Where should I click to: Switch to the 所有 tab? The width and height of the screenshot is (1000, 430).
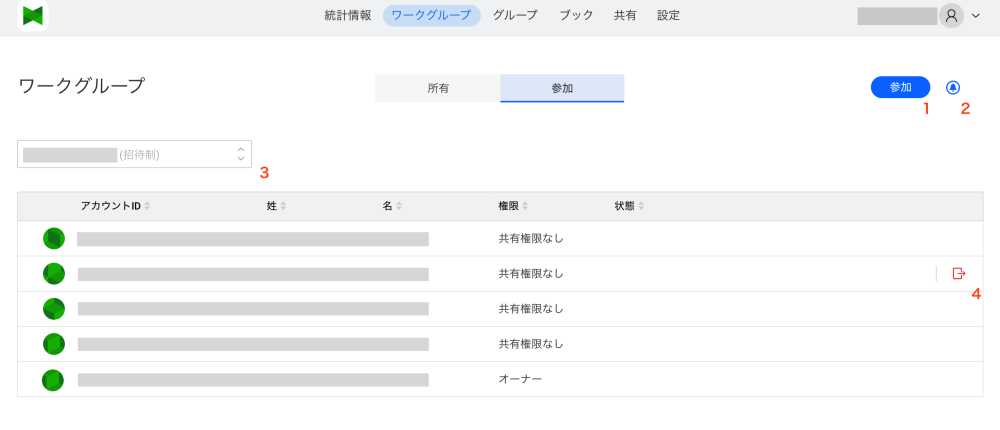[438, 88]
